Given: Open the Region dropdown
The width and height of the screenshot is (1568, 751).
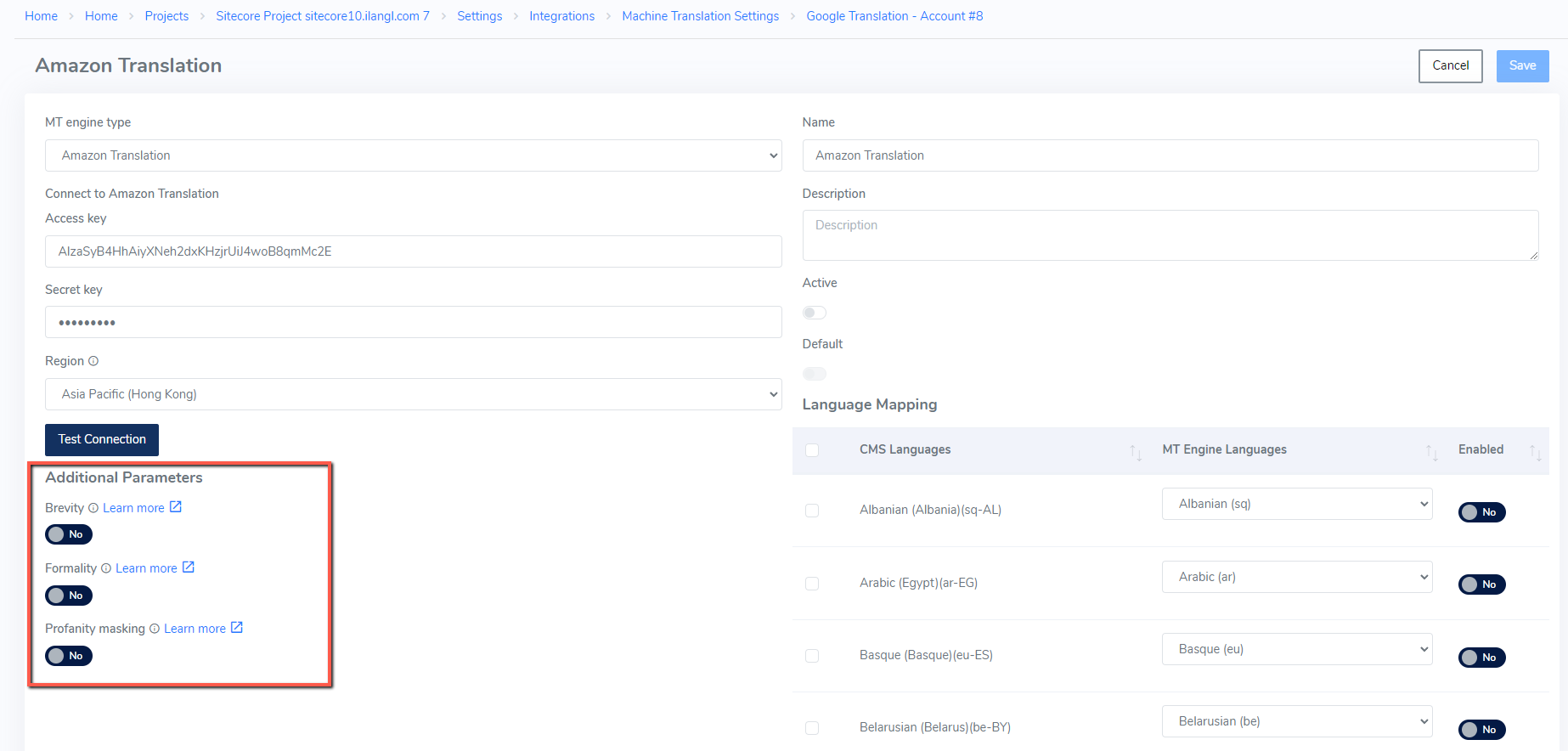Looking at the screenshot, I should (x=413, y=394).
